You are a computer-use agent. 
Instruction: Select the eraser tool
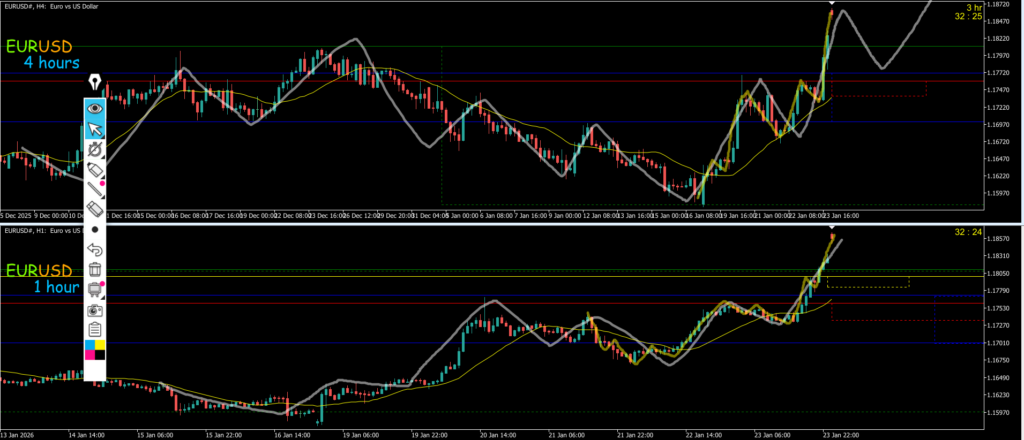(95, 208)
